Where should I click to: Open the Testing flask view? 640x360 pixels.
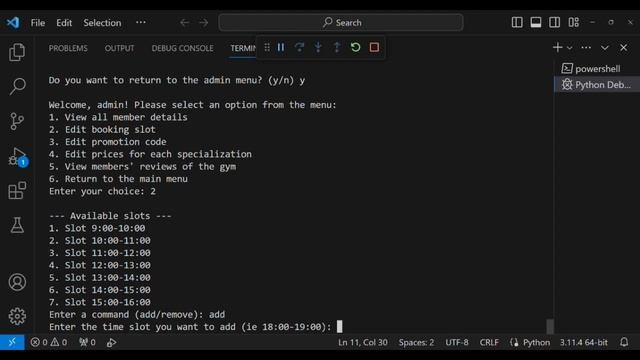17,225
